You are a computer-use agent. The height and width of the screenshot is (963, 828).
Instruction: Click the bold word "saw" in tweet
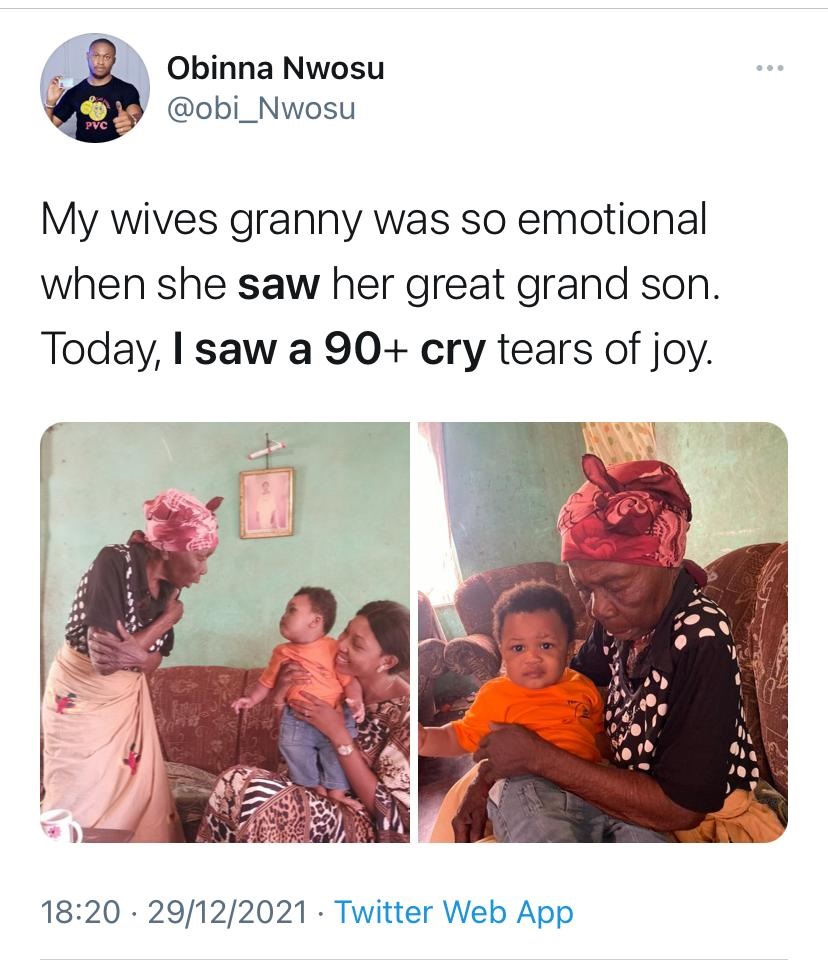(278, 284)
